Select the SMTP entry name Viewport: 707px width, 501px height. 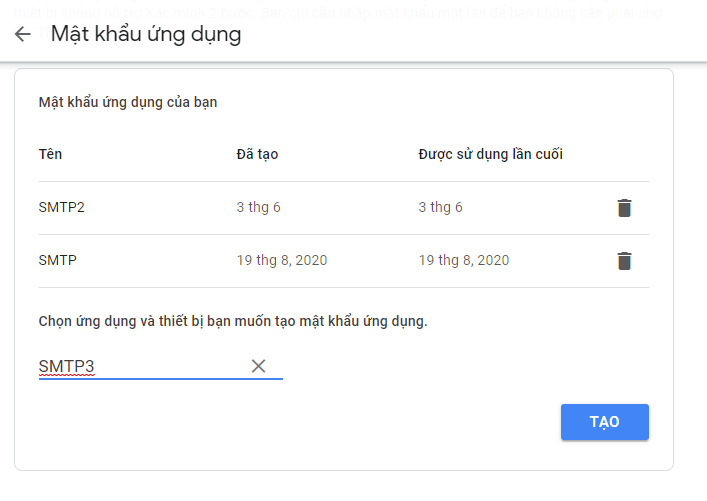point(58,260)
